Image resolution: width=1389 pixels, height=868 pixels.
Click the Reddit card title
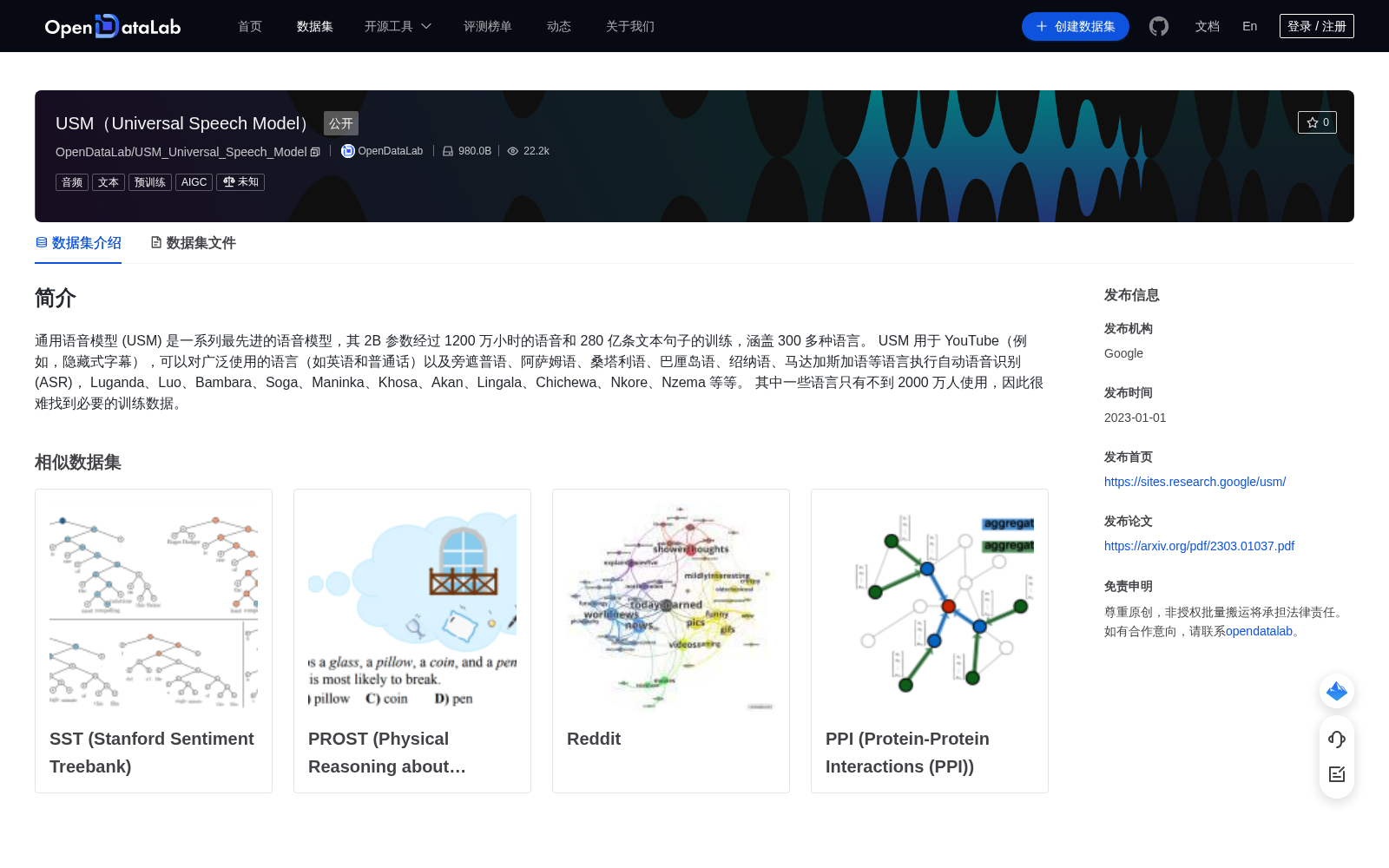pyautogui.click(x=594, y=739)
